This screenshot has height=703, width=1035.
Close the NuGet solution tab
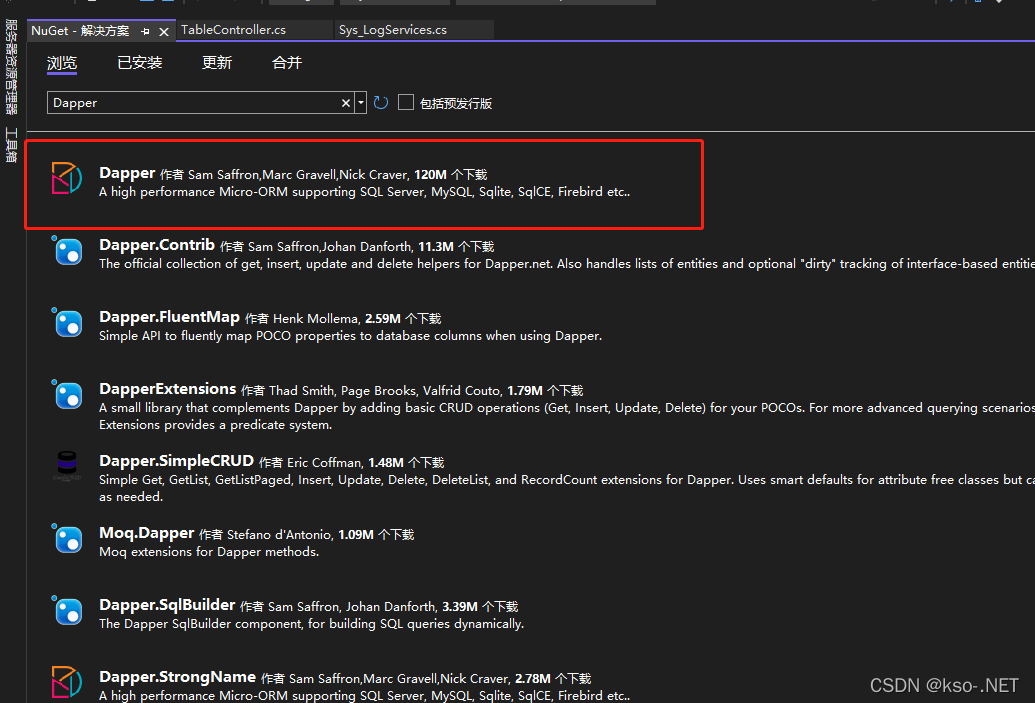click(x=164, y=31)
